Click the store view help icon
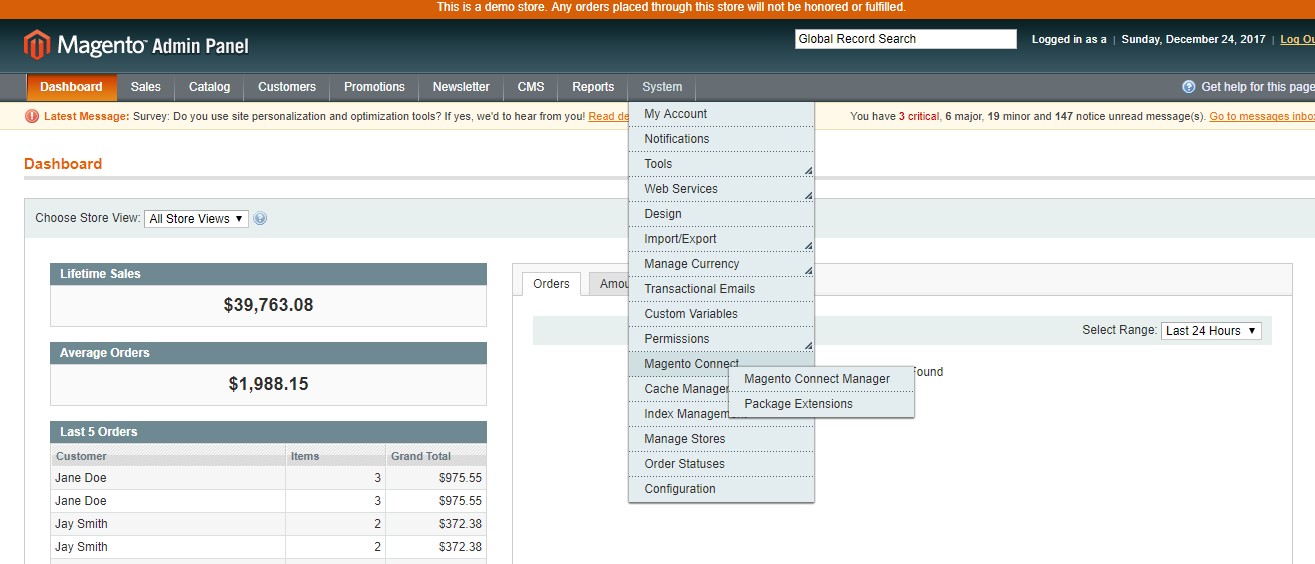 [260, 219]
